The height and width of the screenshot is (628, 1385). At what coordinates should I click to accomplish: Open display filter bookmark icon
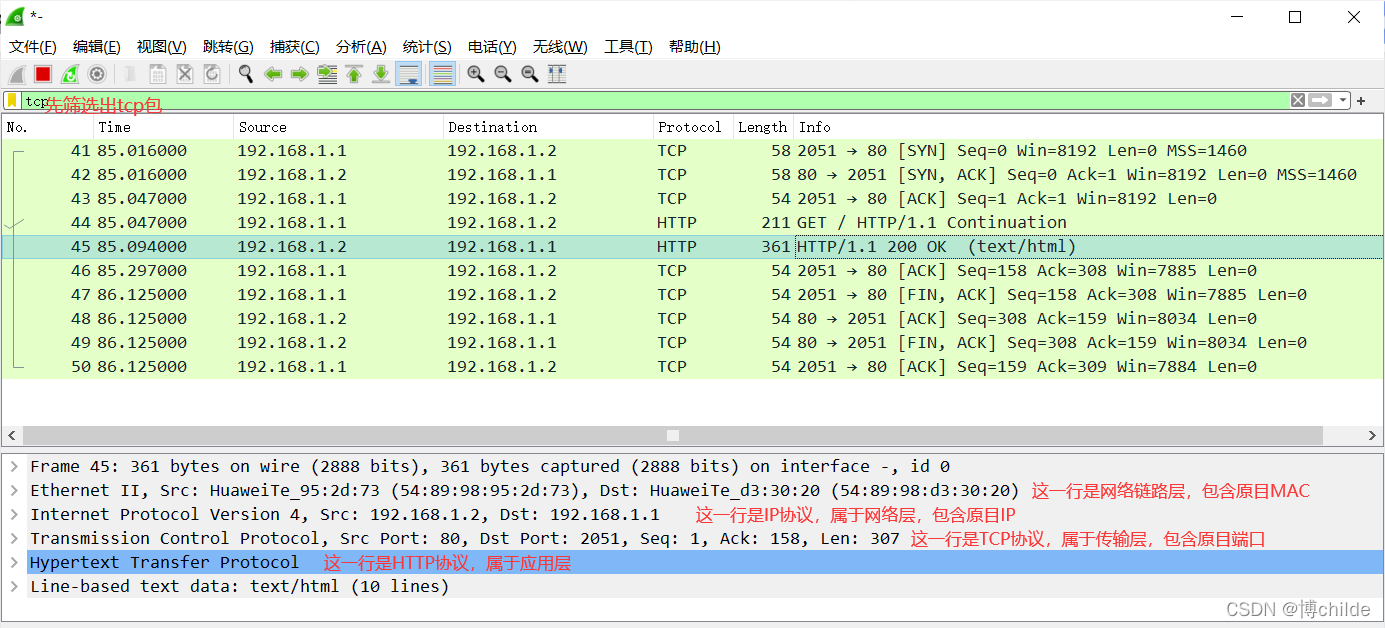(x=12, y=100)
